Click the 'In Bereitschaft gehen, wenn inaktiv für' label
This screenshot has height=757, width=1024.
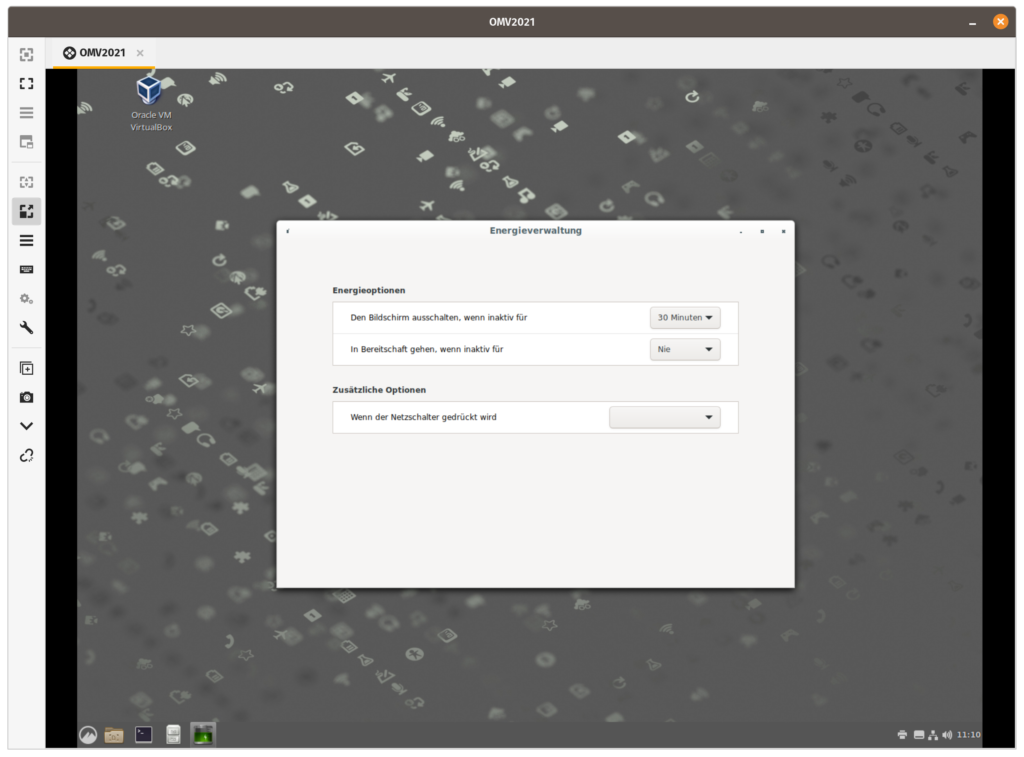pyautogui.click(x=427, y=349)
